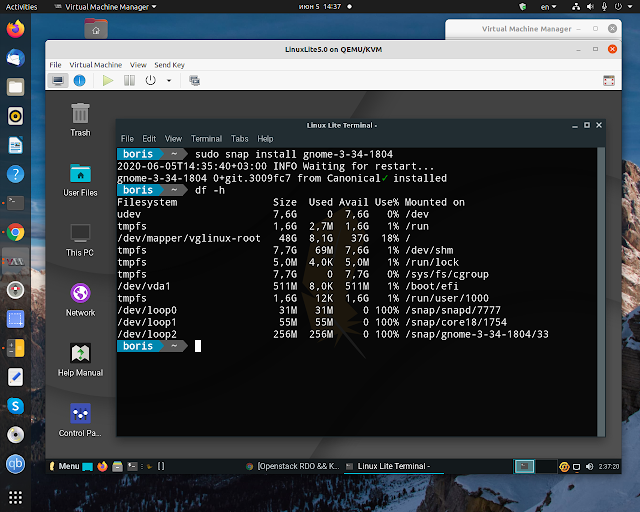Launch terminal from the guest taskbar launcher
This screenshot has width=640, height=512.
click(x=132, y=466)
